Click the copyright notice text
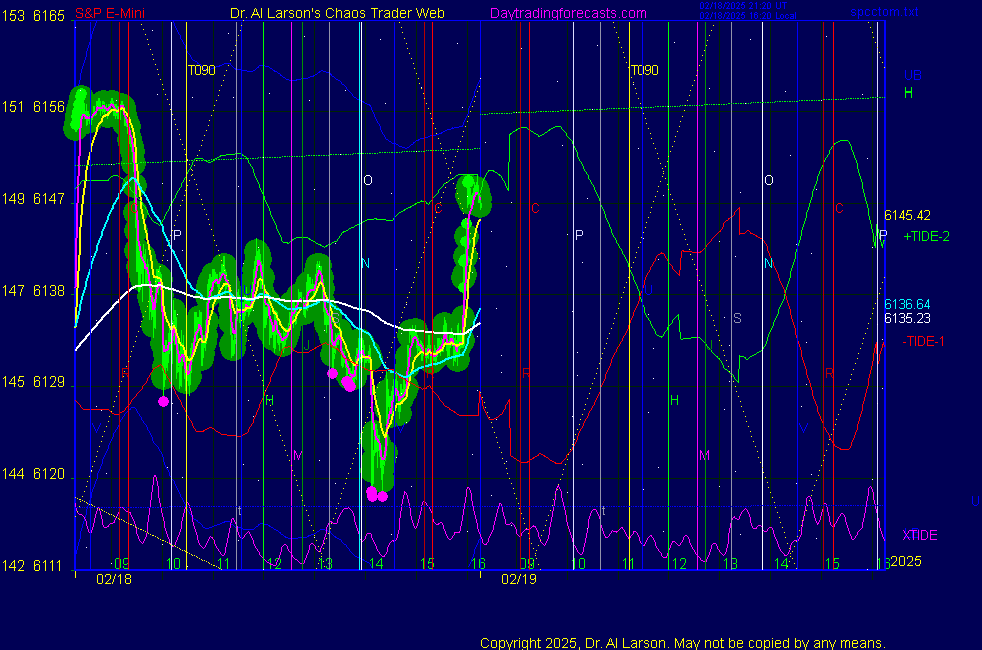Image resolution: width=982 pixels, height=650 pixels. click(683, 642)
